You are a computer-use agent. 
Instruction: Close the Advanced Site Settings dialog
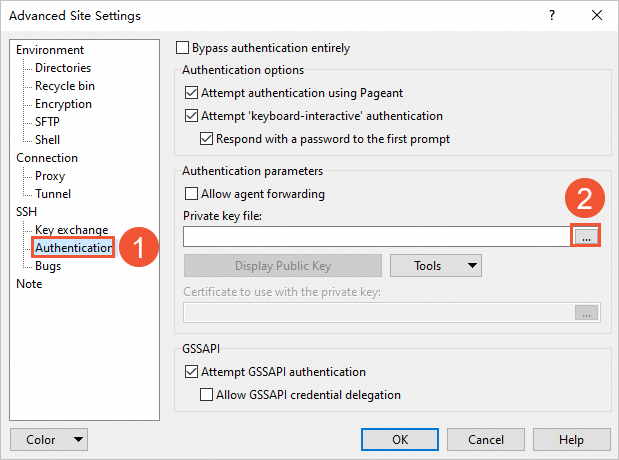(597, 15)
